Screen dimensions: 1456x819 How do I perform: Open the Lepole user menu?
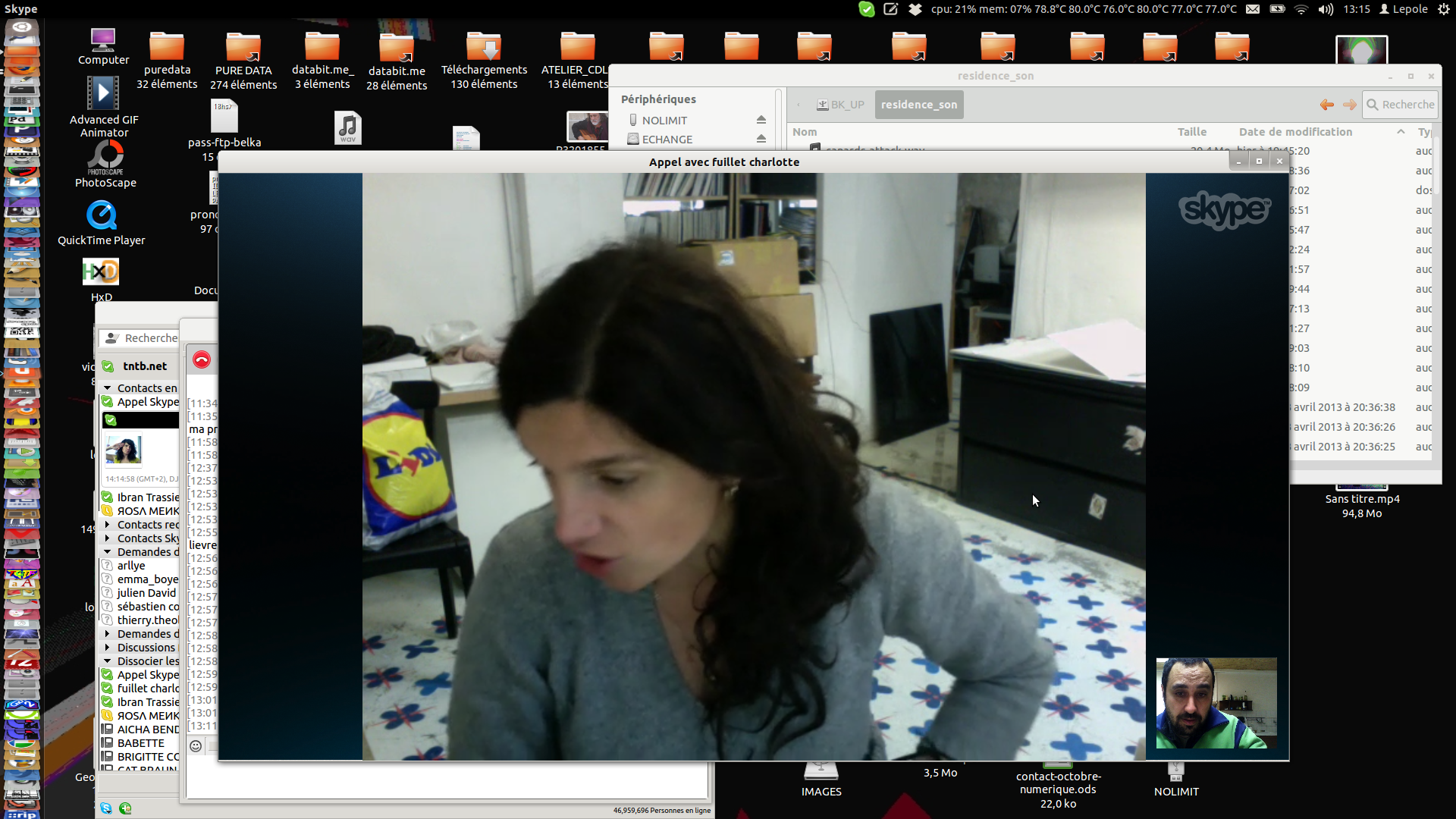[1403, 9]
